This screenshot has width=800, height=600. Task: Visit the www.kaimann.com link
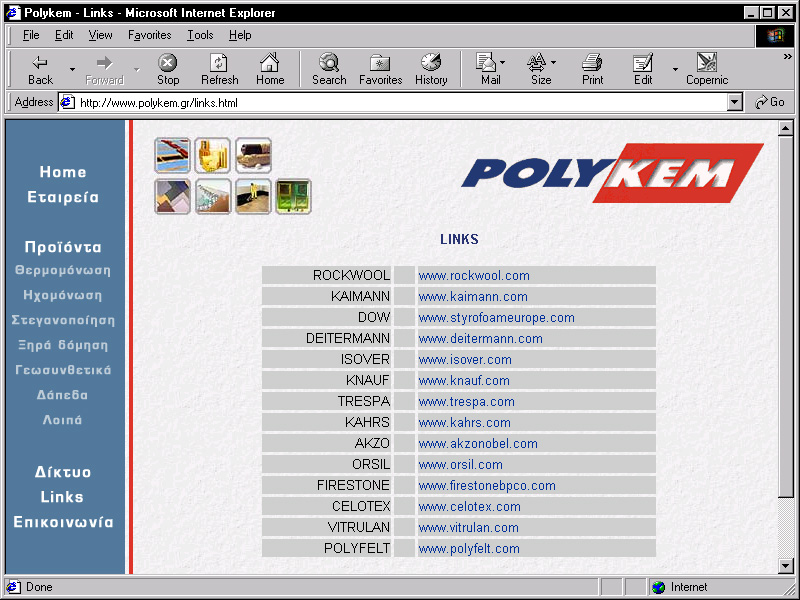tap(473, 297)
